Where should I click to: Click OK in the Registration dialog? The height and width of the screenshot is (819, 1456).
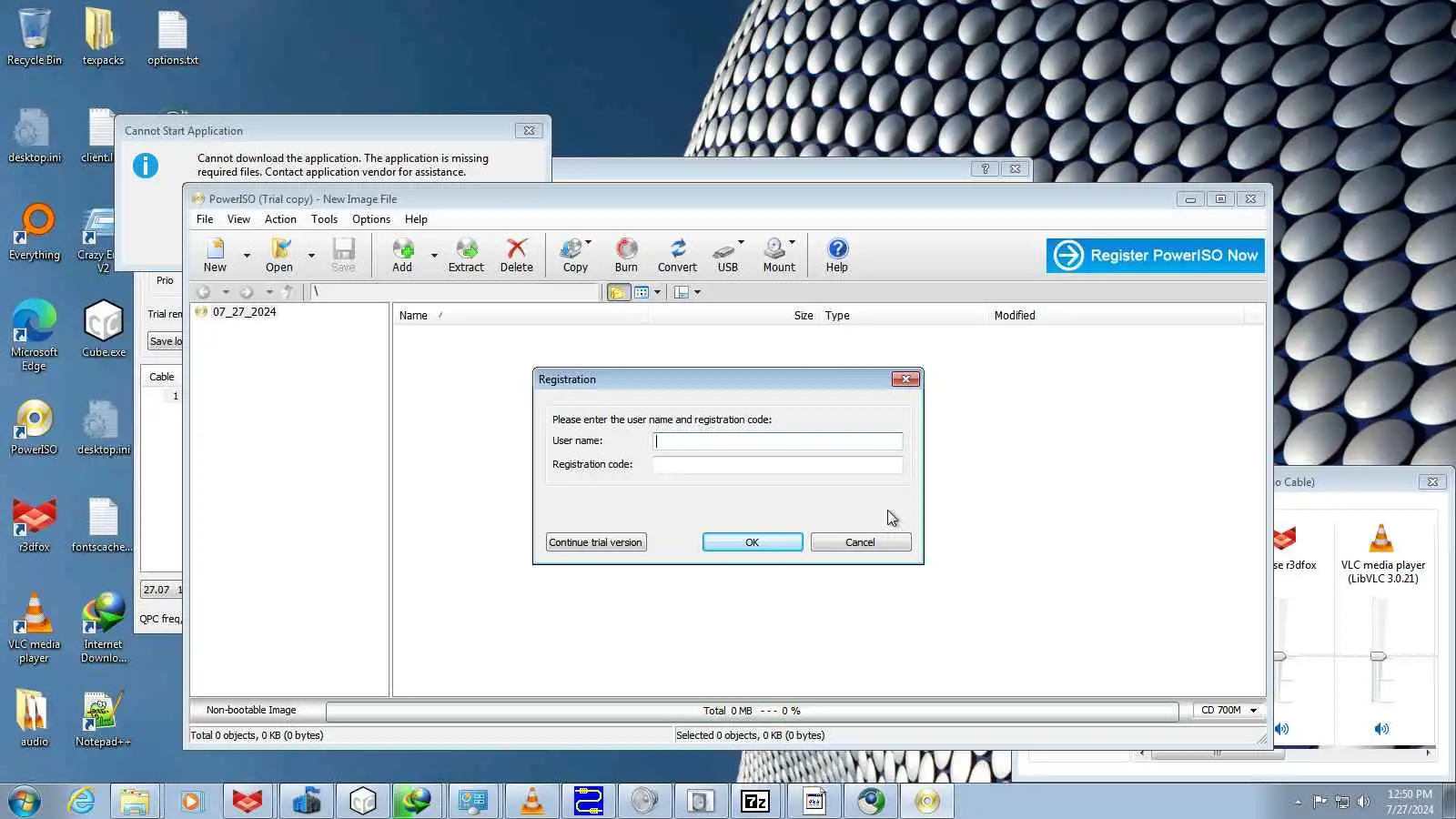(x=753, y=542)
